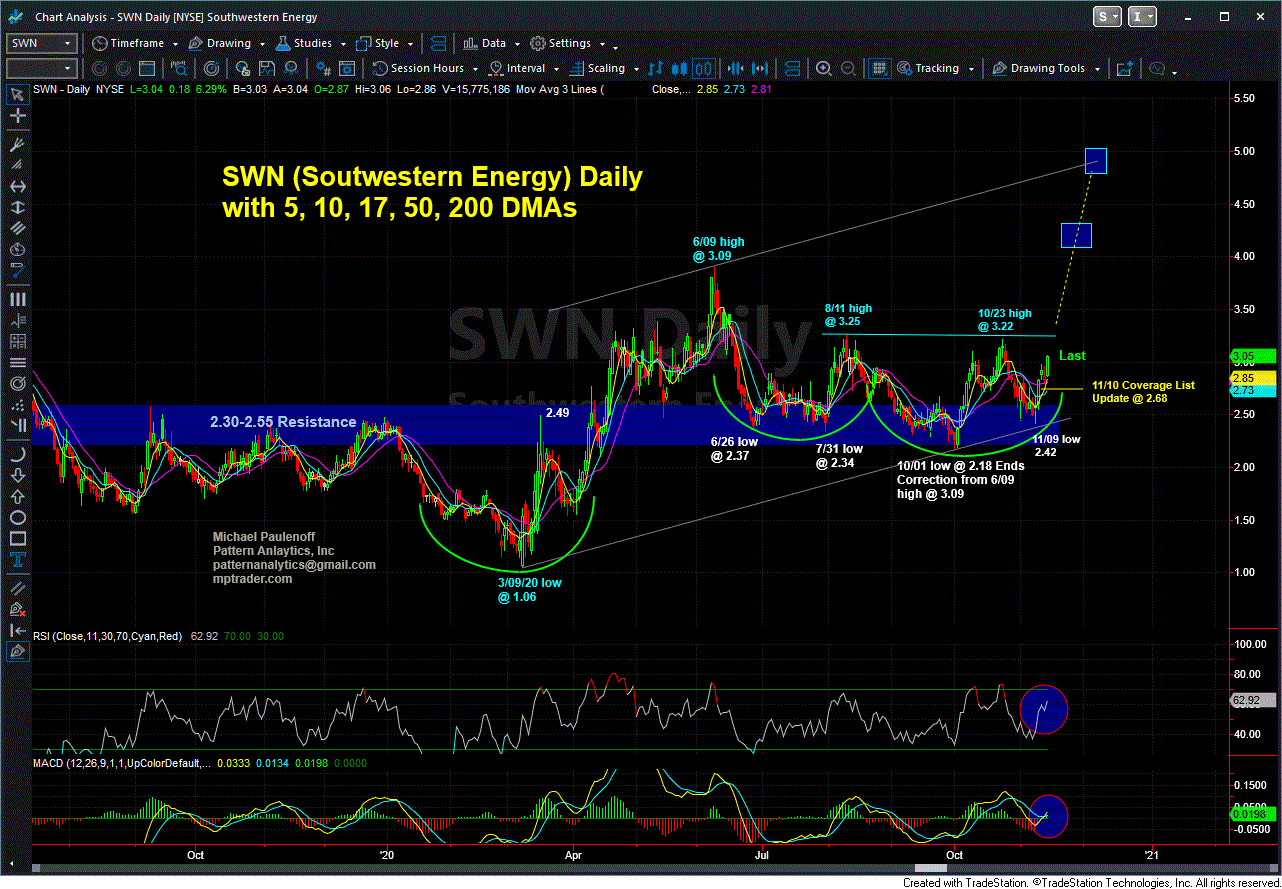This screenshot has height=889, width=1282.
Task: Click the remove drawing objects icon
Action: 17,607
